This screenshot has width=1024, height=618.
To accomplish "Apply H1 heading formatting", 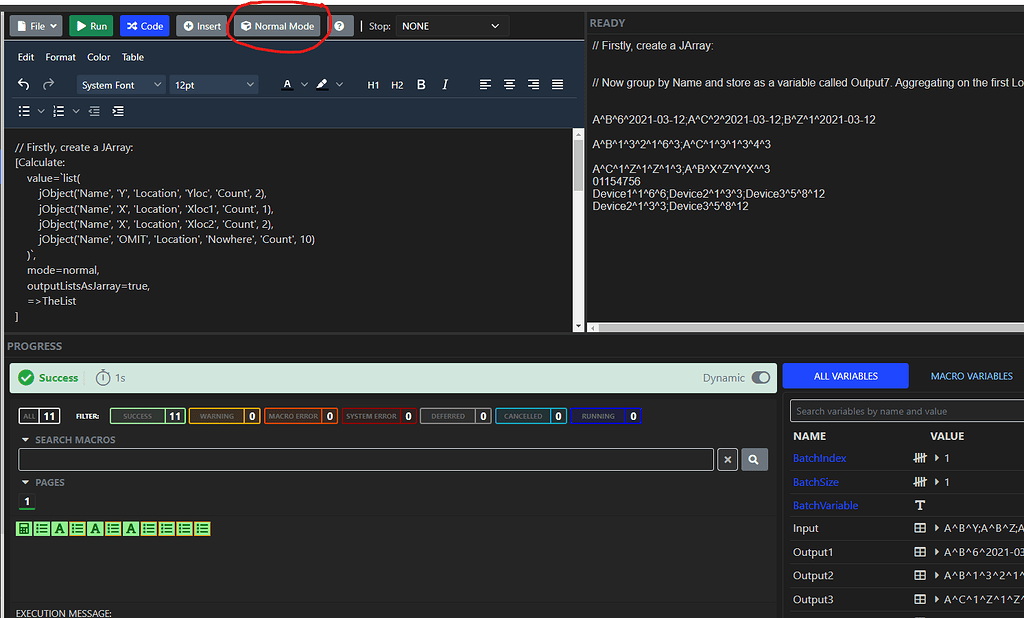I will [x=372, y=84].
